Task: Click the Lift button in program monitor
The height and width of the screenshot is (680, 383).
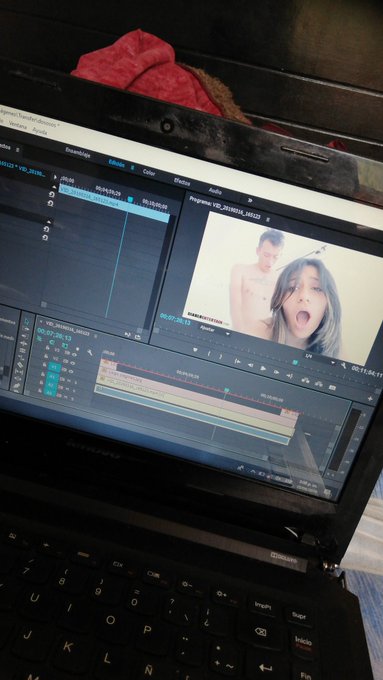Action: click(x=305, y=380)
